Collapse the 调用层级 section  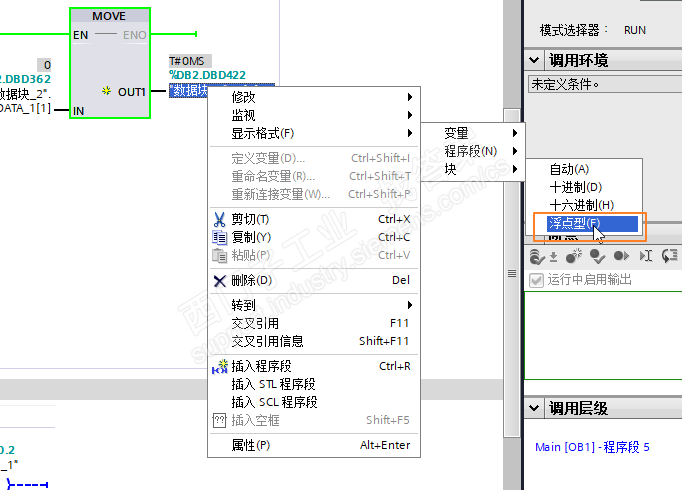pyautogui.click(x=534, y=408)
